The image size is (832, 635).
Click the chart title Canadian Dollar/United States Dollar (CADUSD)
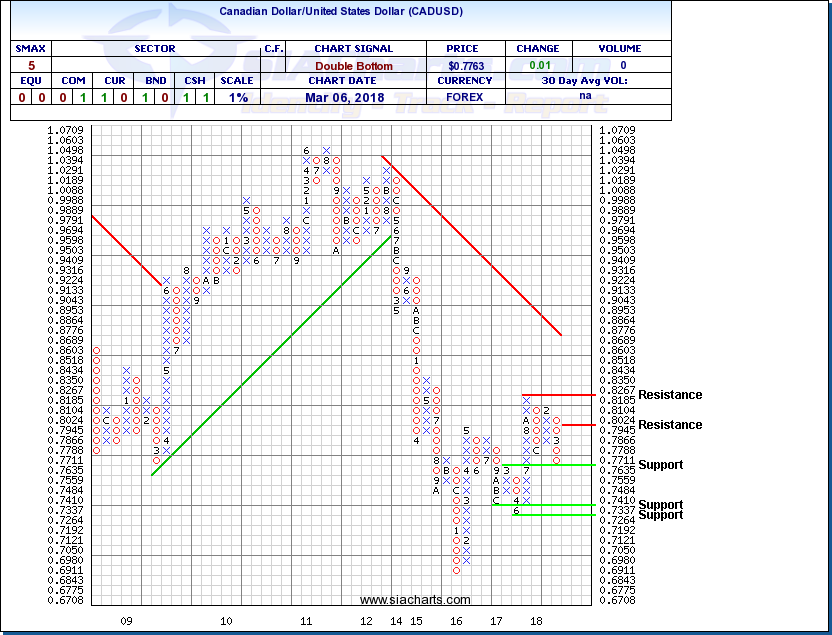pyautogui.click(x=340, y=13)
